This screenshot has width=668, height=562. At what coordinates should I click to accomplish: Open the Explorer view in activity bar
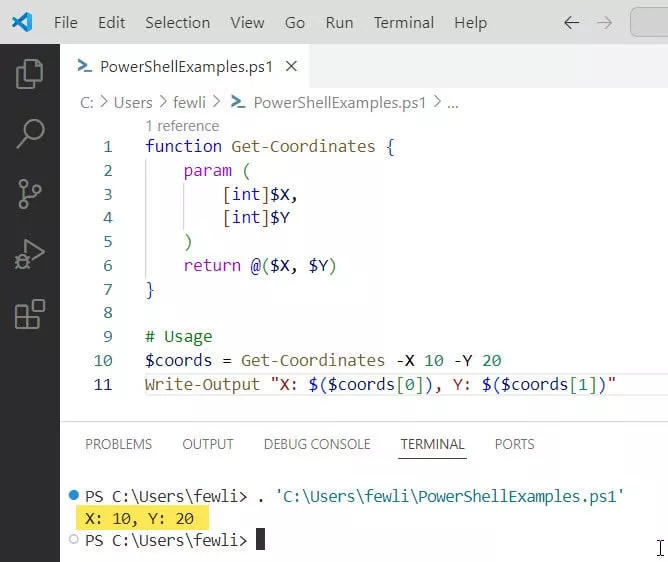pyautogui.click(x=30, y=73)
